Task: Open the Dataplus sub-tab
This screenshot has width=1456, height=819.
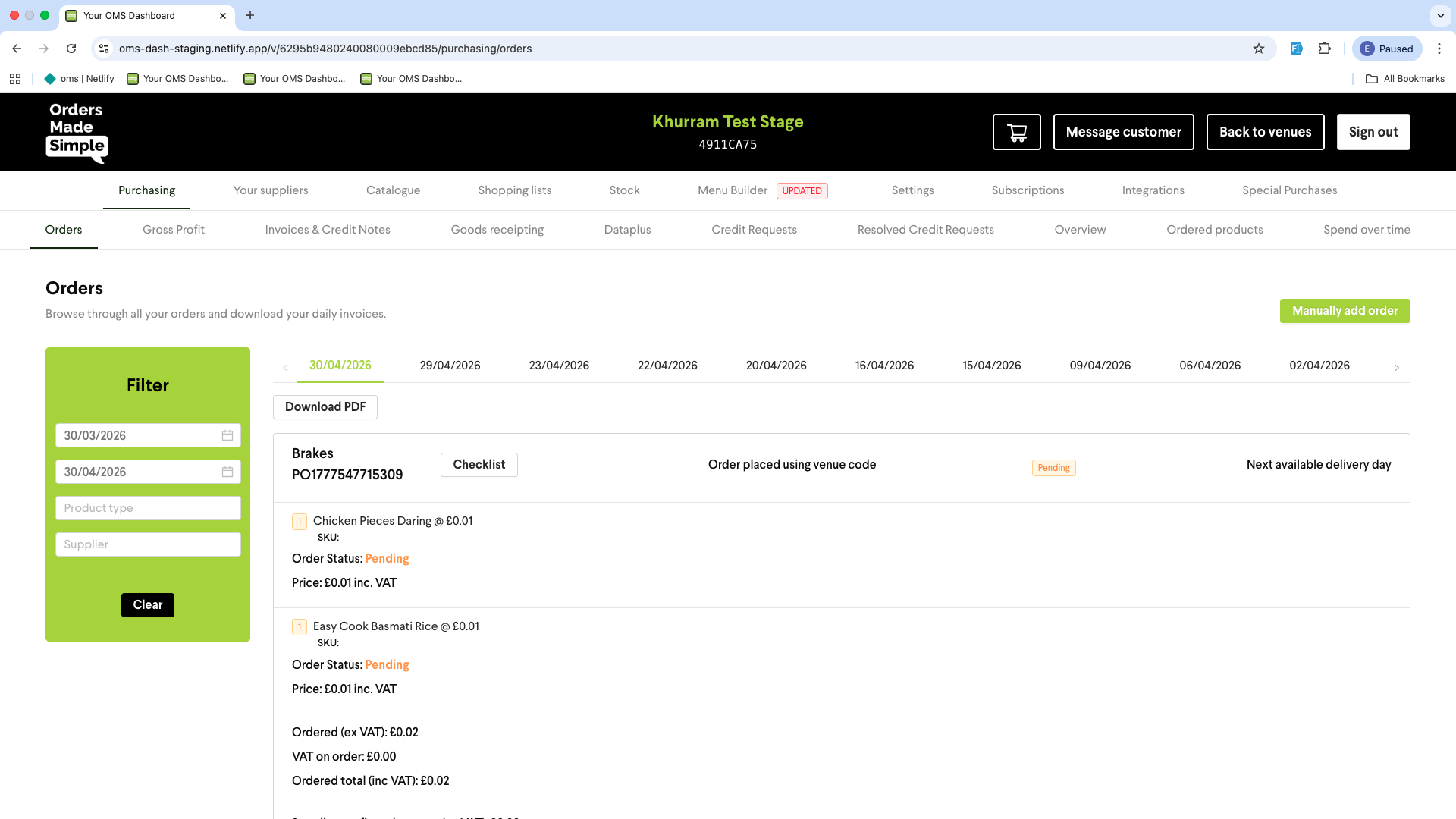Action: (x=627, y=230)
